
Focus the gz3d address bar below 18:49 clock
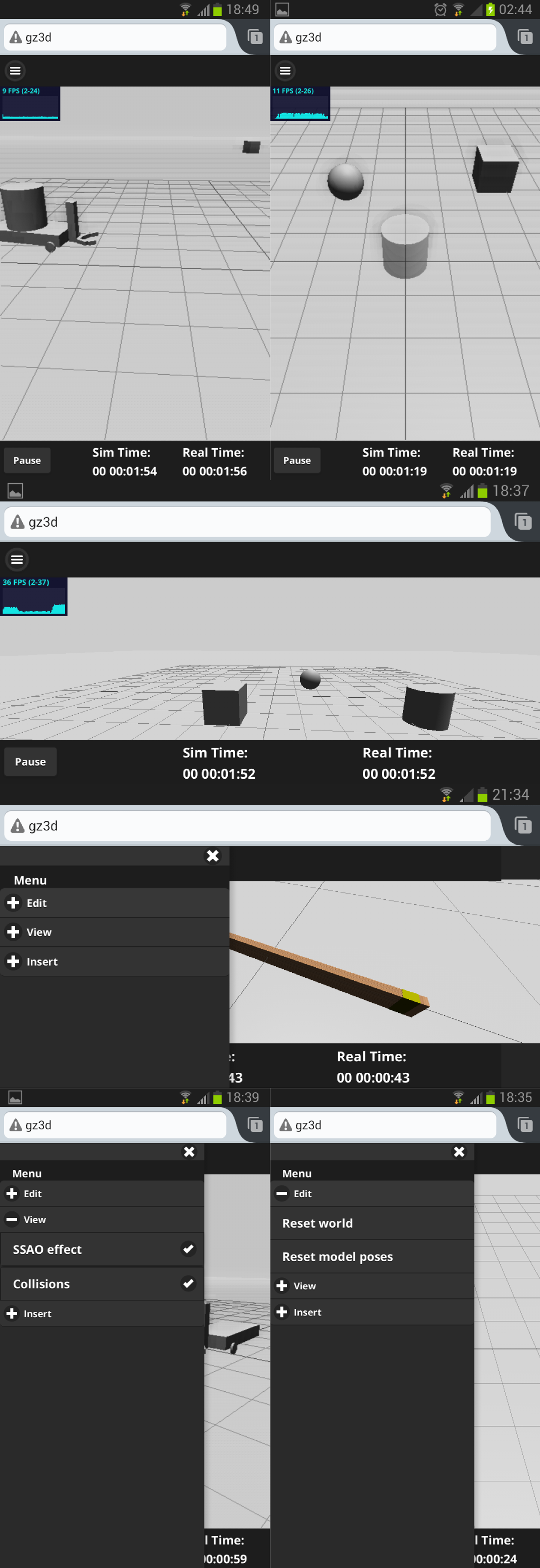point(122,38)
